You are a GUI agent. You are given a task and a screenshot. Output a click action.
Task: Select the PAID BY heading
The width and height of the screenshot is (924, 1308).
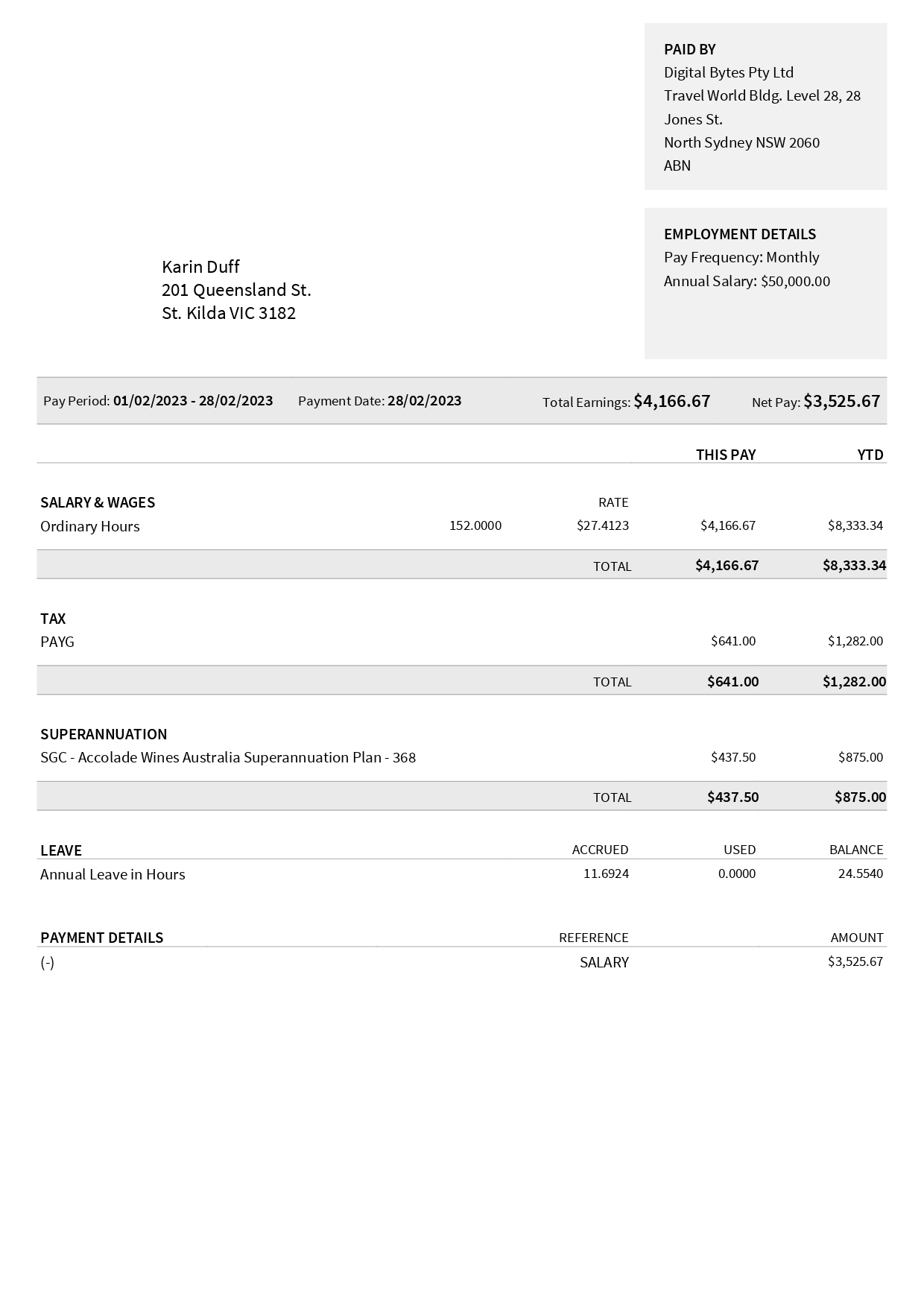689,49
